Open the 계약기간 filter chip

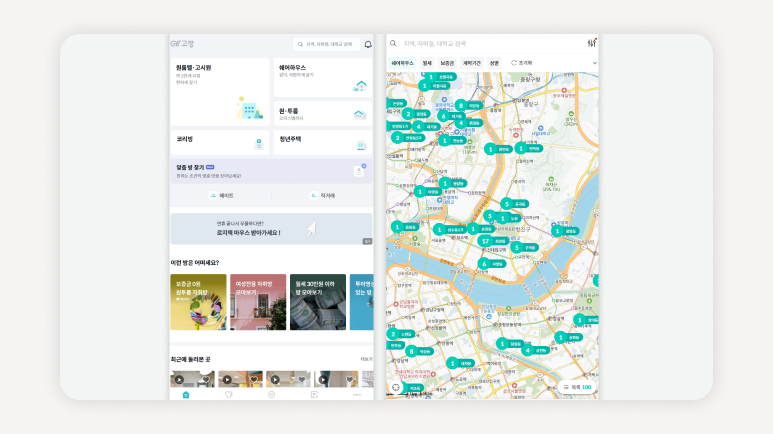point(472,63)
